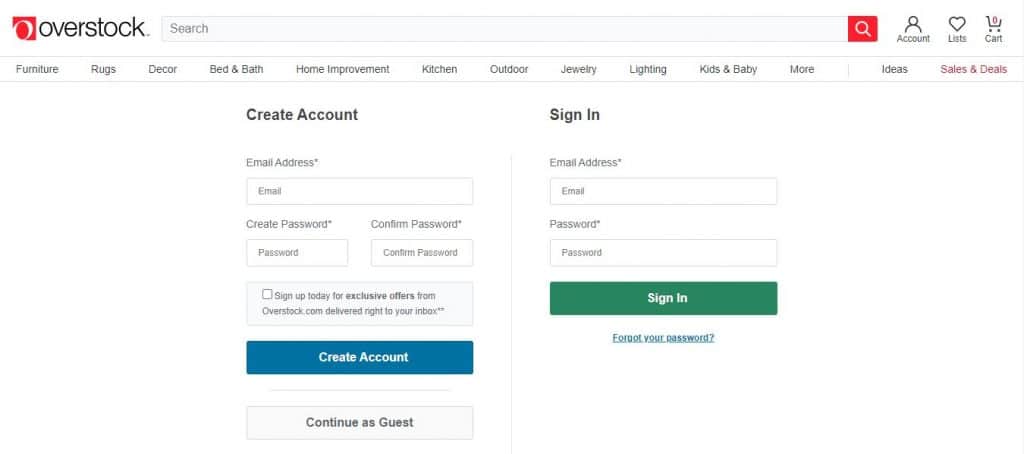Follow the Forgot your password link
The width and height of the screenshot is (1024, 454).
pos(663,338)
